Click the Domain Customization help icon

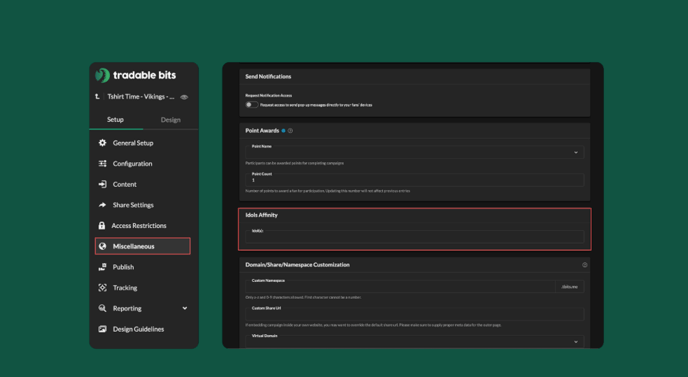click(x=584, y=265)
